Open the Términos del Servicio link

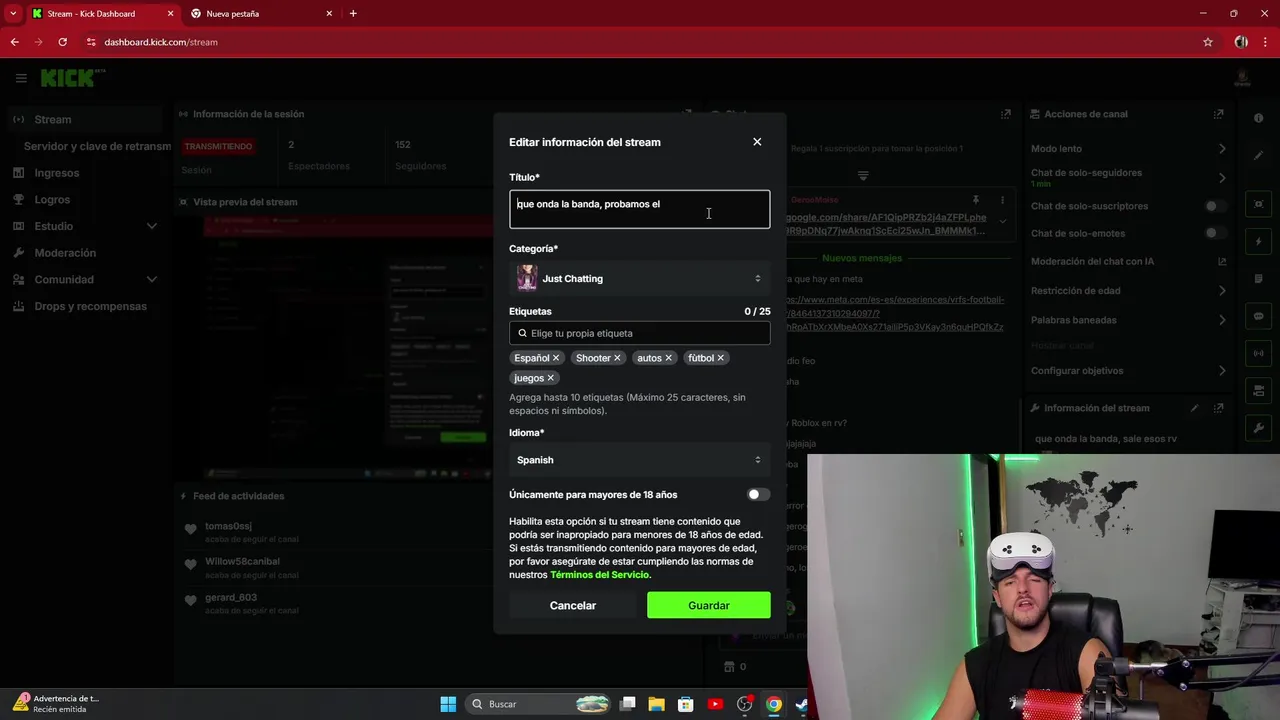point(600,575)
